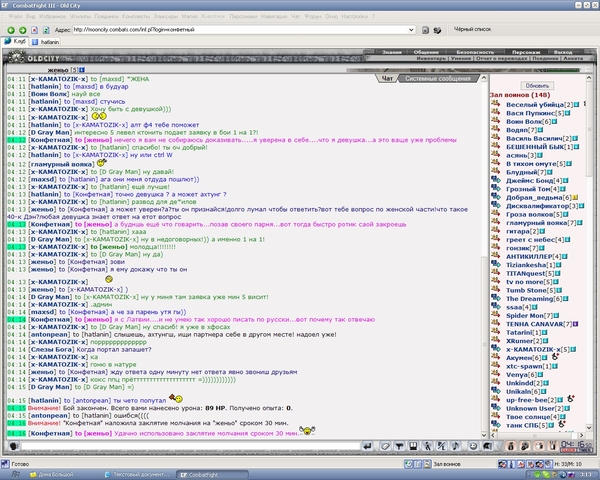Open the address bar dropdown arrow
This screenshot has height=480, width=600.
point(411,29)
